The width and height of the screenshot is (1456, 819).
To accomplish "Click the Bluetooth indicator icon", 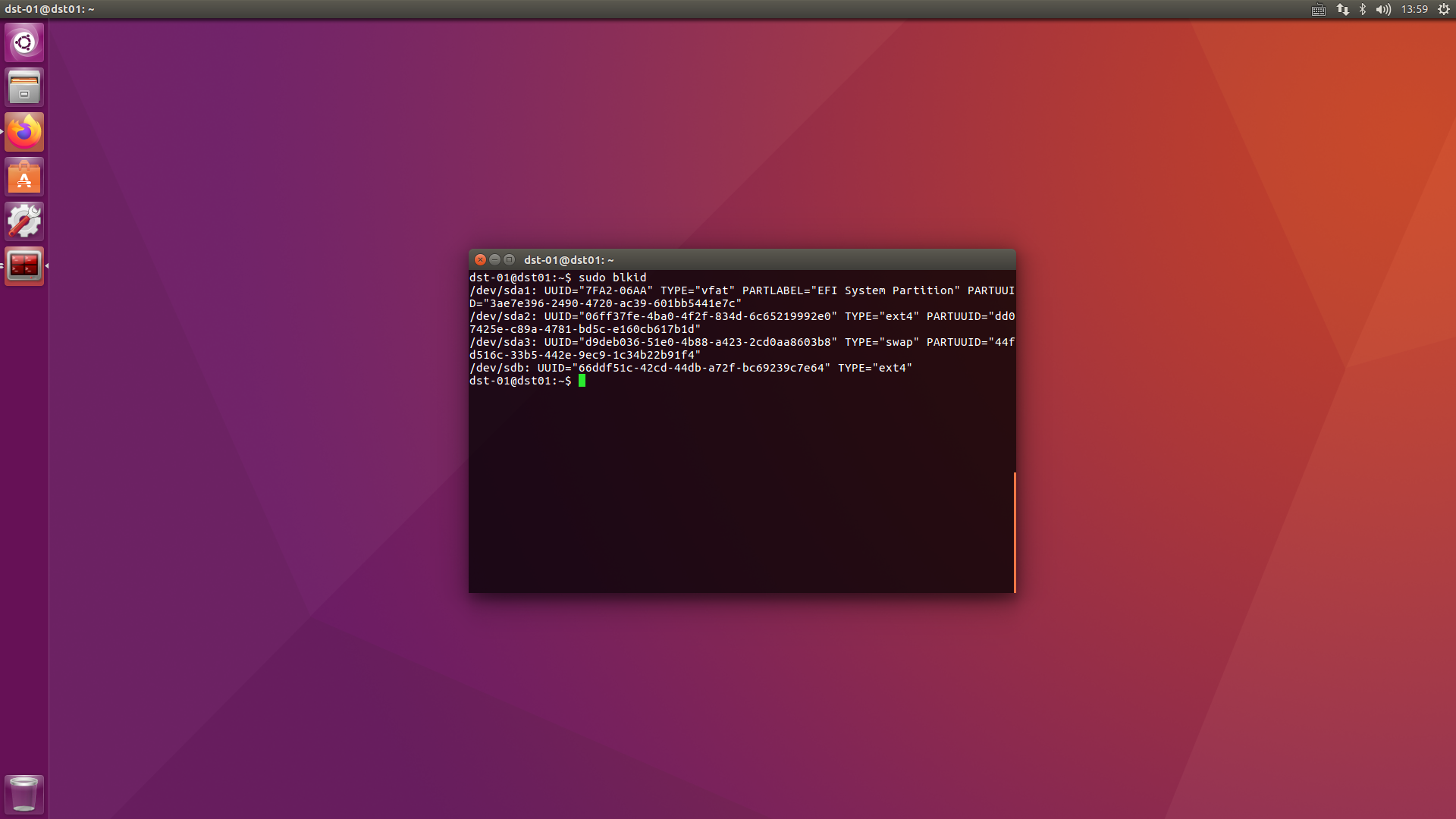I will [1363, 10].
